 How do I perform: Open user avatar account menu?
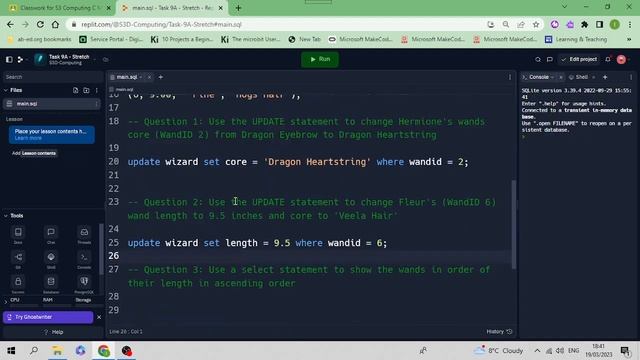point(621,60)
